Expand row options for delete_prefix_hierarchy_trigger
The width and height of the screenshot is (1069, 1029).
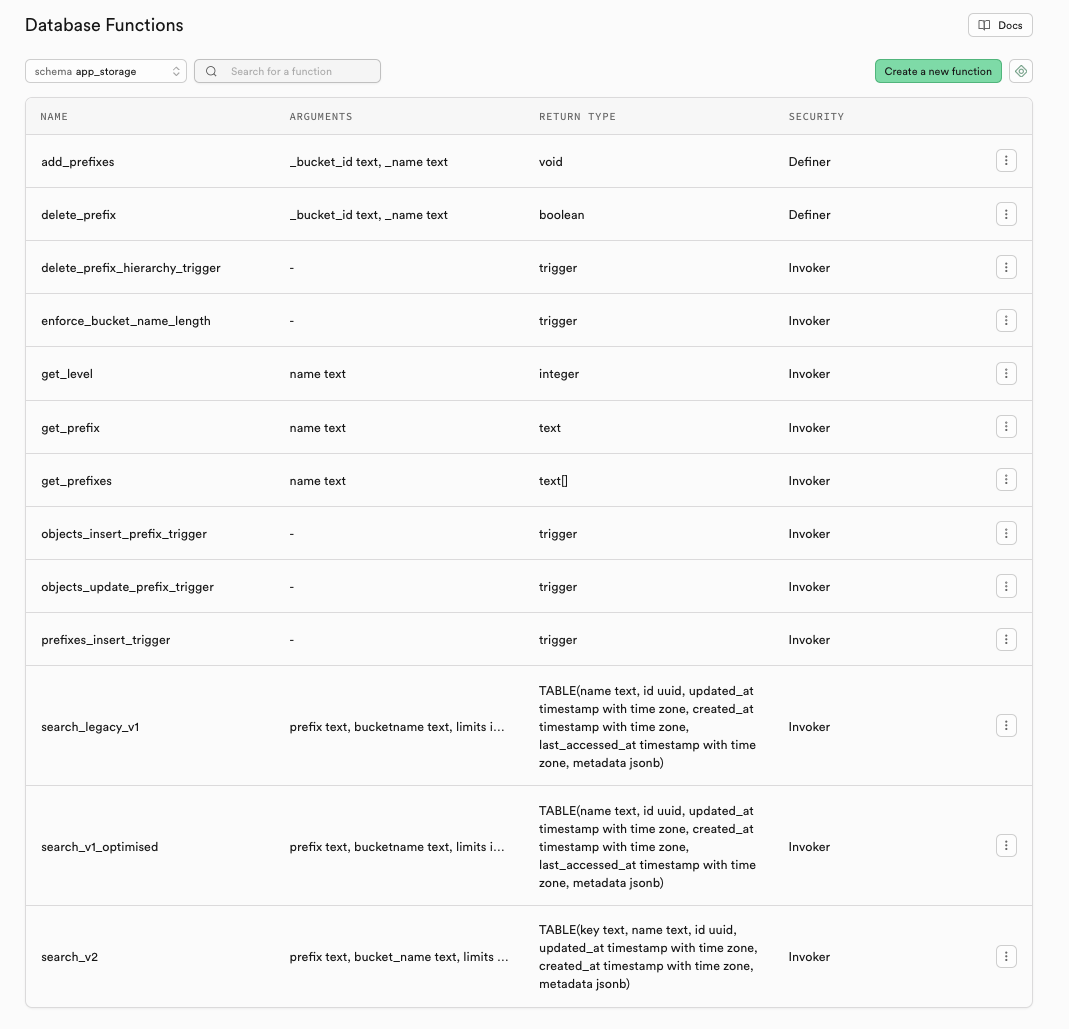click(1006, 267)
